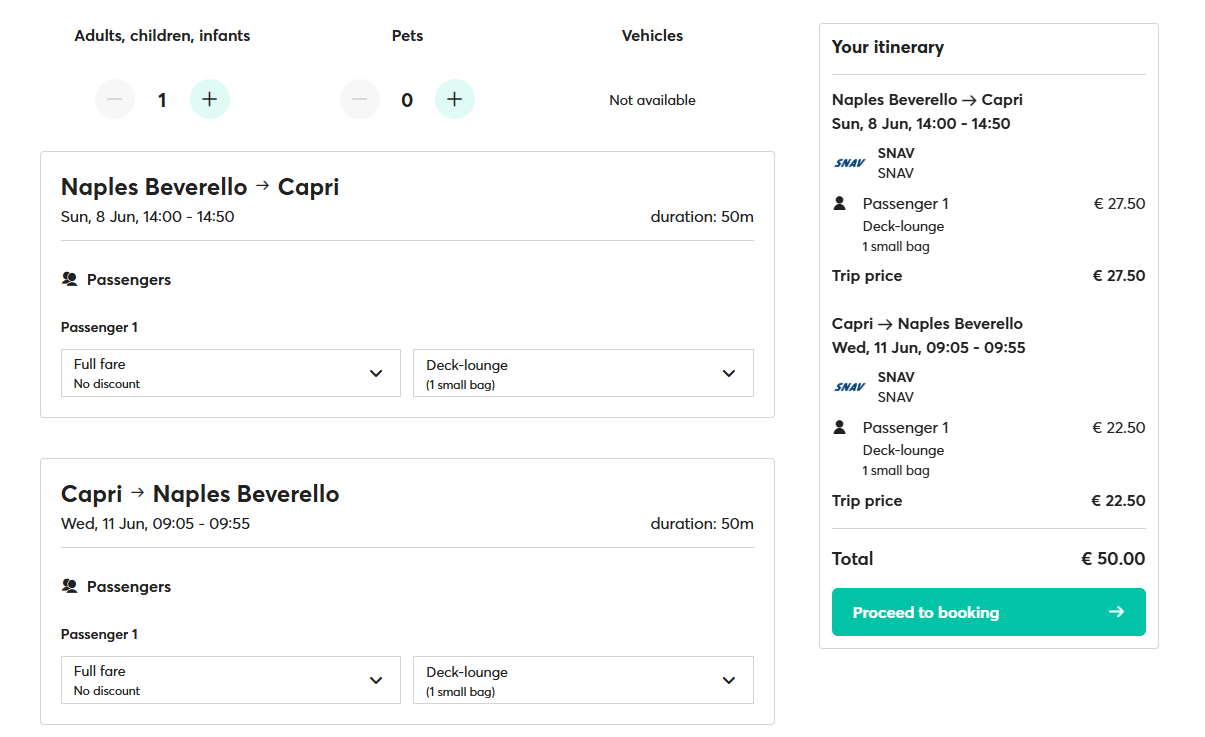Click Passengers group icon in Capri-Naples card

point(70,587)
